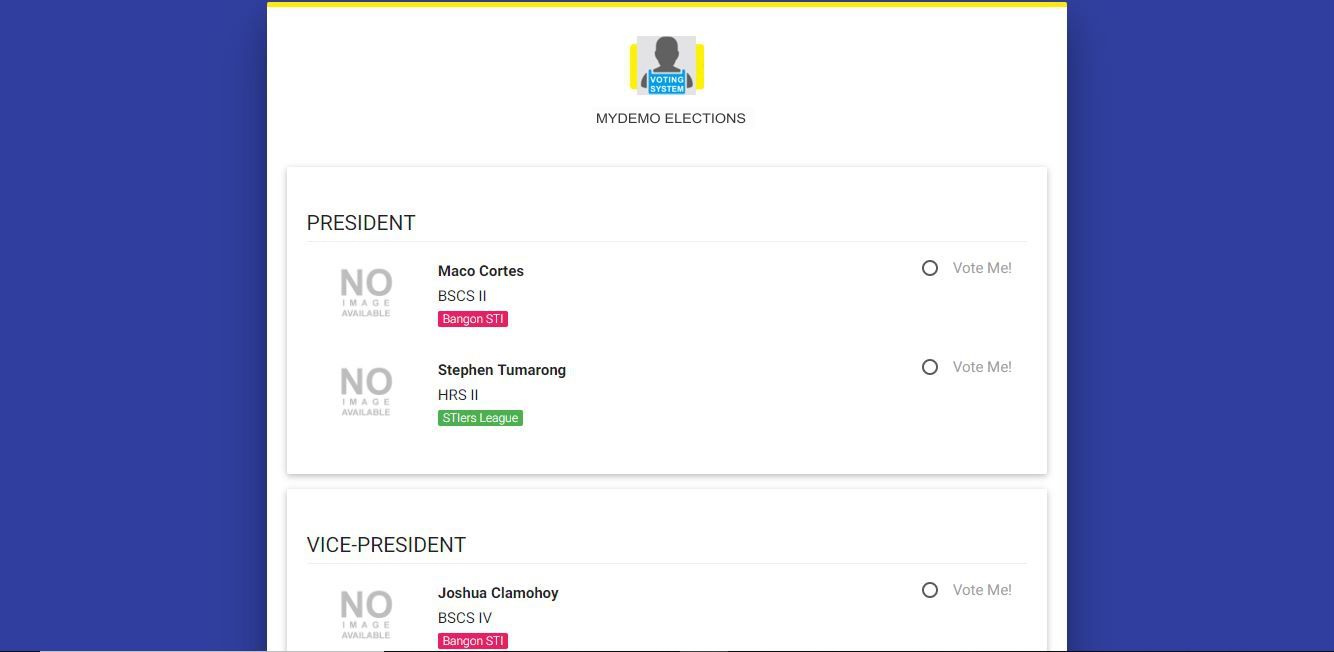The image size is (1334, 652).
Task: Click 'Vote Me!' label for Joshua Clamohoy
Action: (982, 590)
